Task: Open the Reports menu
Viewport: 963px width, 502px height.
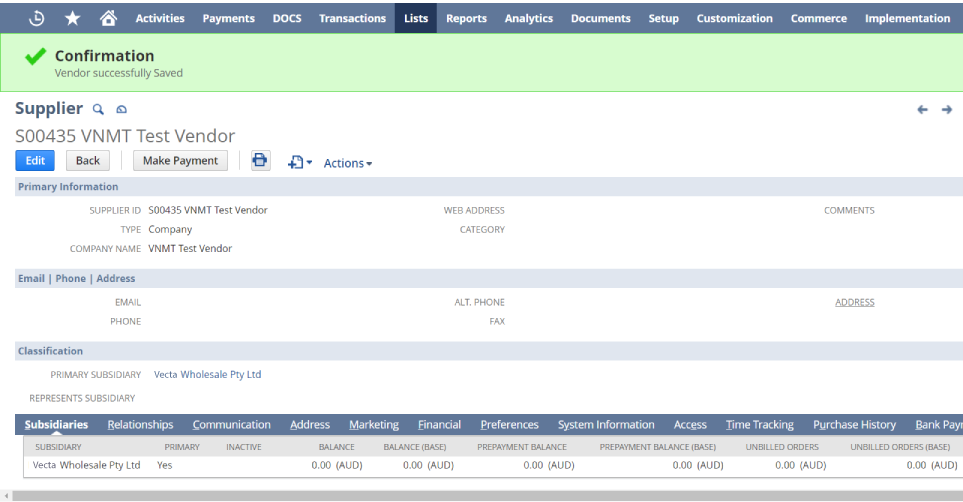Action: tap(466, 18)
